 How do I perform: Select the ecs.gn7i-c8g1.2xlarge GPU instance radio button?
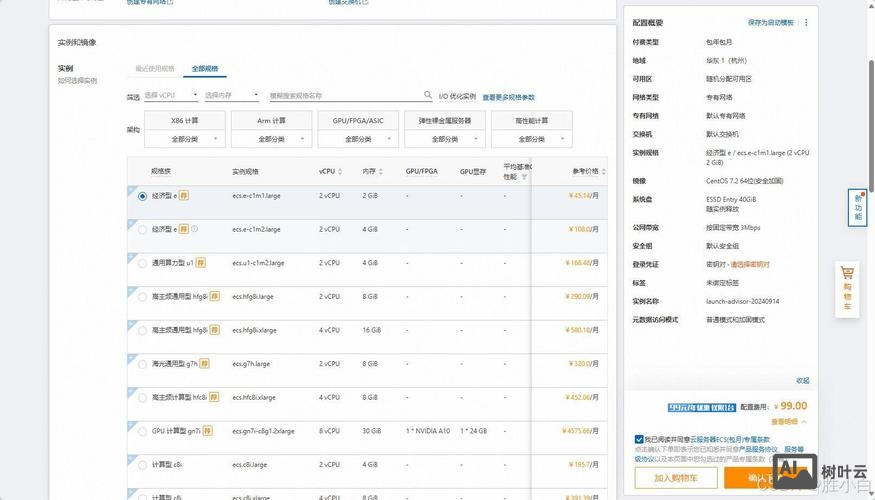click(142, 431)
